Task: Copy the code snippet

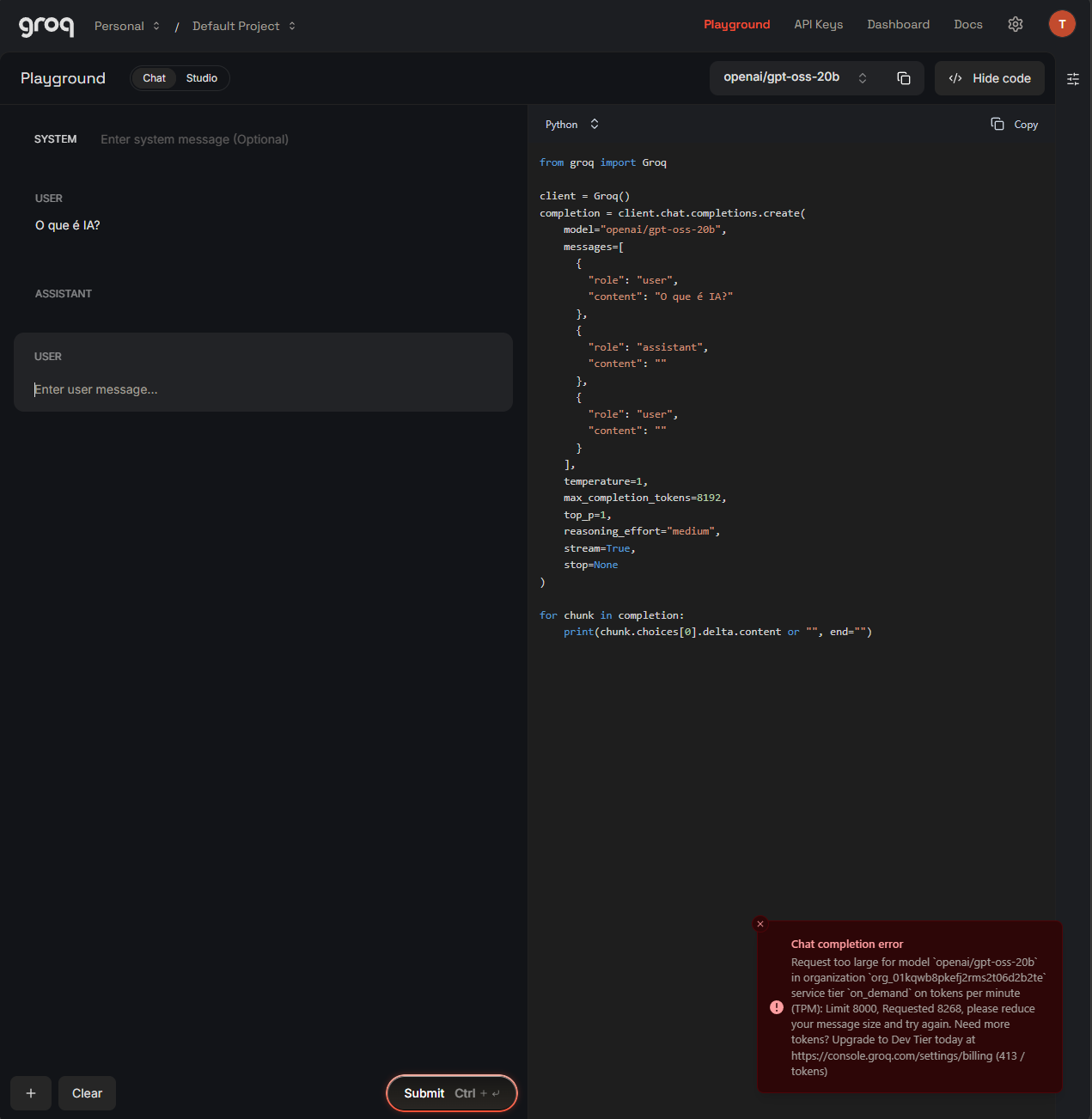Action: (1015, 125)
